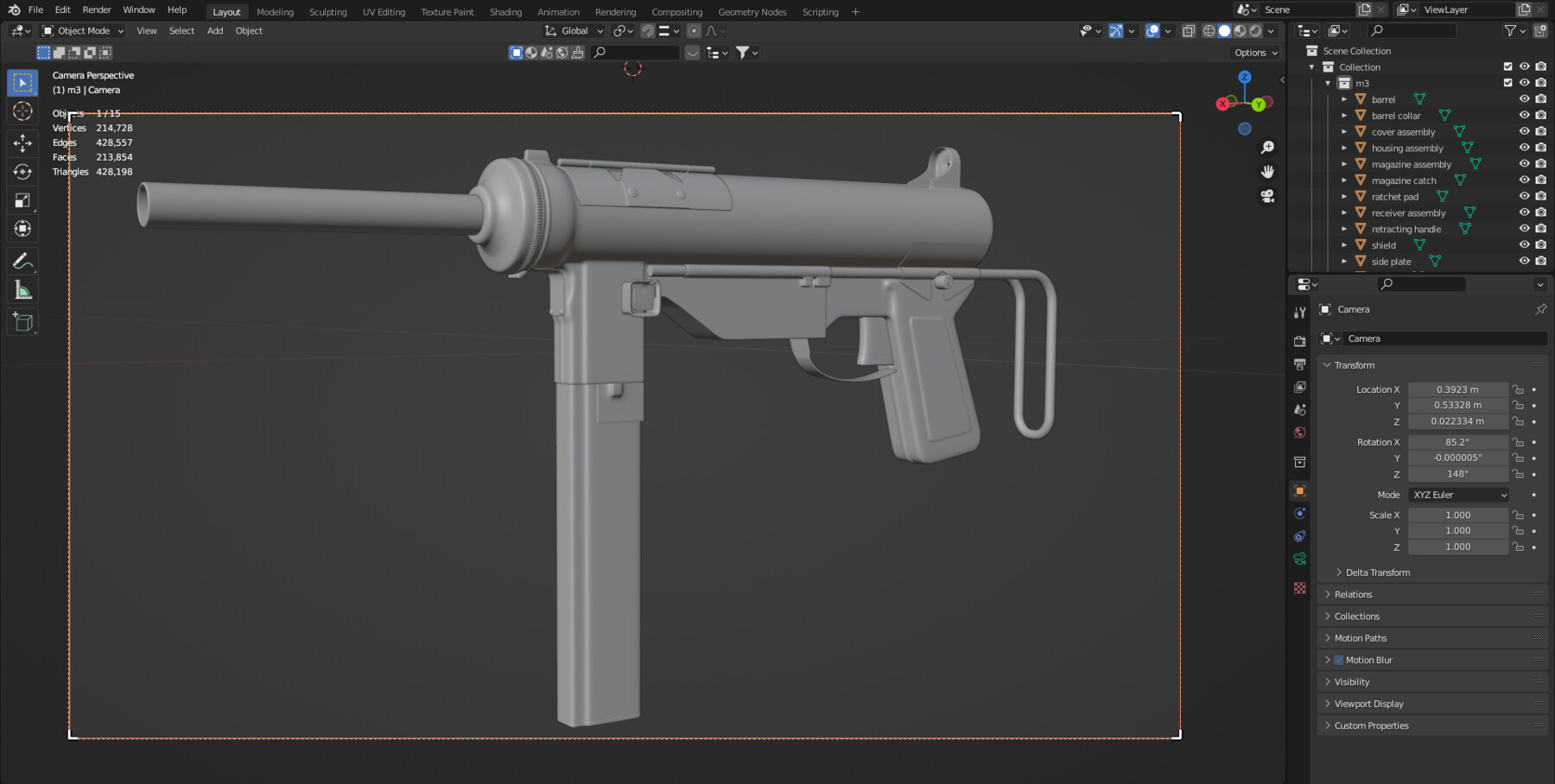Open the World Properties tab

[x=1300, y=432]
